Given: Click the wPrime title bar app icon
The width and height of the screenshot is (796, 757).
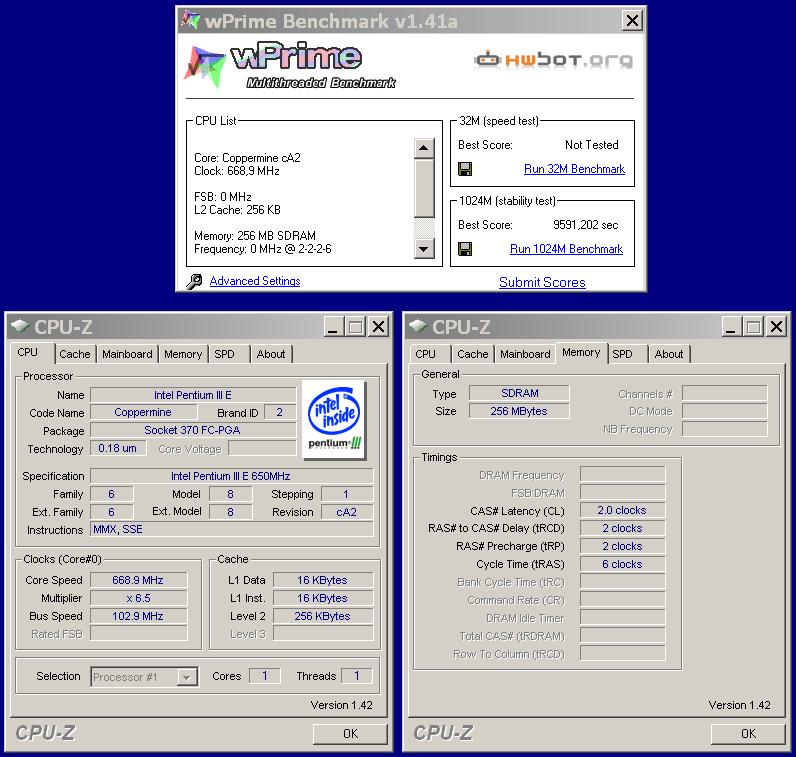Looking at the screenshot, I should click(190, 20).
